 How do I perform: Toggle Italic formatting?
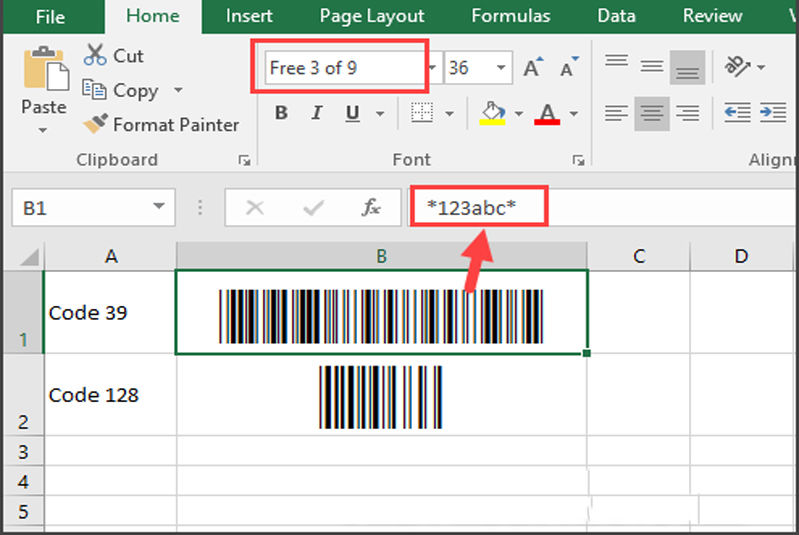coord(317,113)
